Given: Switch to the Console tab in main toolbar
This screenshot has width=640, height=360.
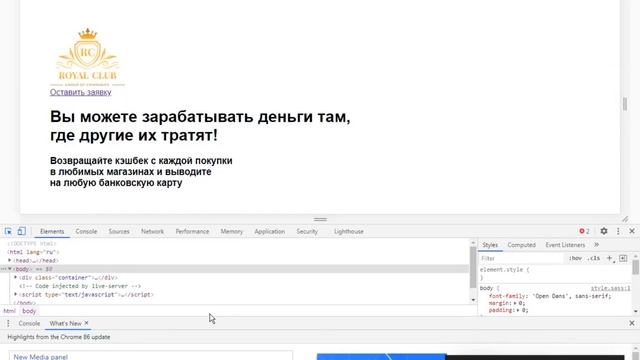Looking at the screenshot, I should [86, 231].
